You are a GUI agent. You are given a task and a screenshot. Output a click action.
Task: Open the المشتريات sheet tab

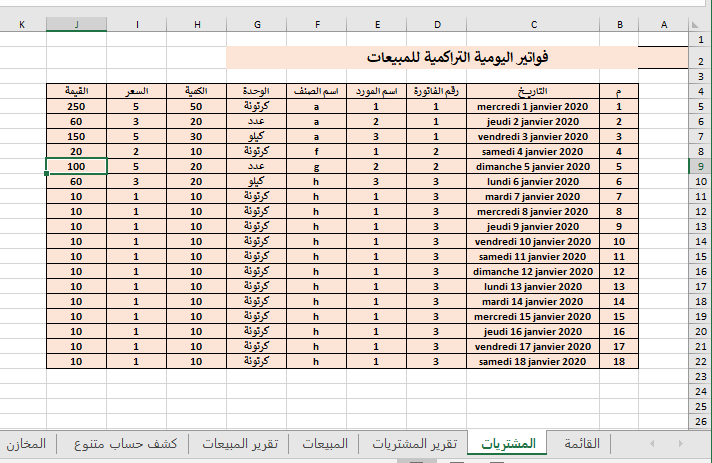tap(508, 443)
